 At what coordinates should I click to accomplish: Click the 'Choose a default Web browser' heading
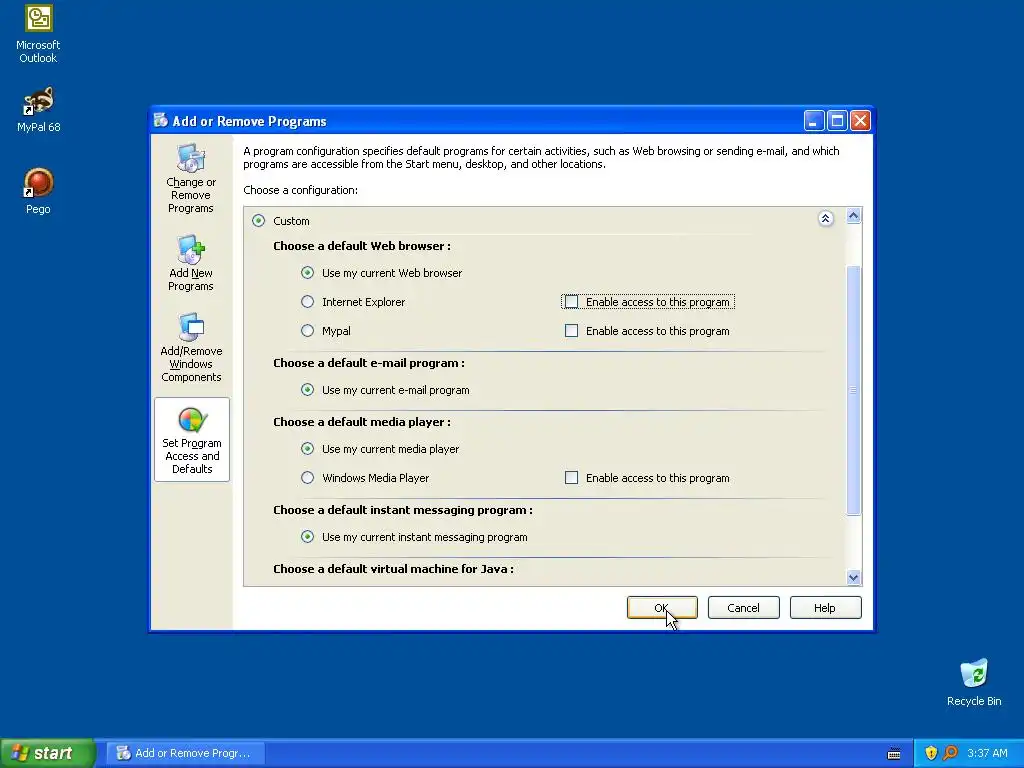[x=362, y=246]
